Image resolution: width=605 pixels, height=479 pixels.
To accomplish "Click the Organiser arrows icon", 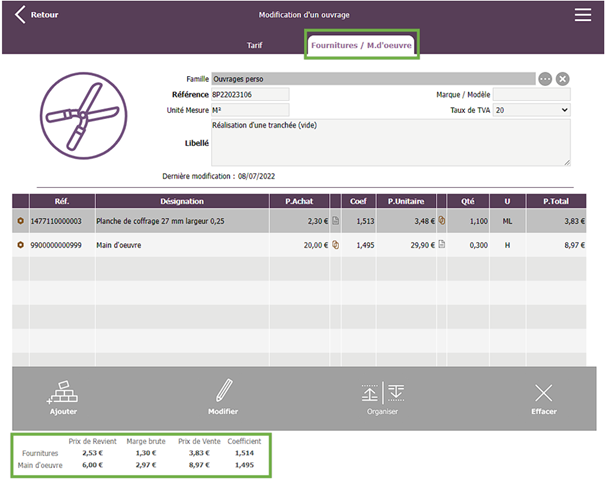I will click(x=383, y=392).
